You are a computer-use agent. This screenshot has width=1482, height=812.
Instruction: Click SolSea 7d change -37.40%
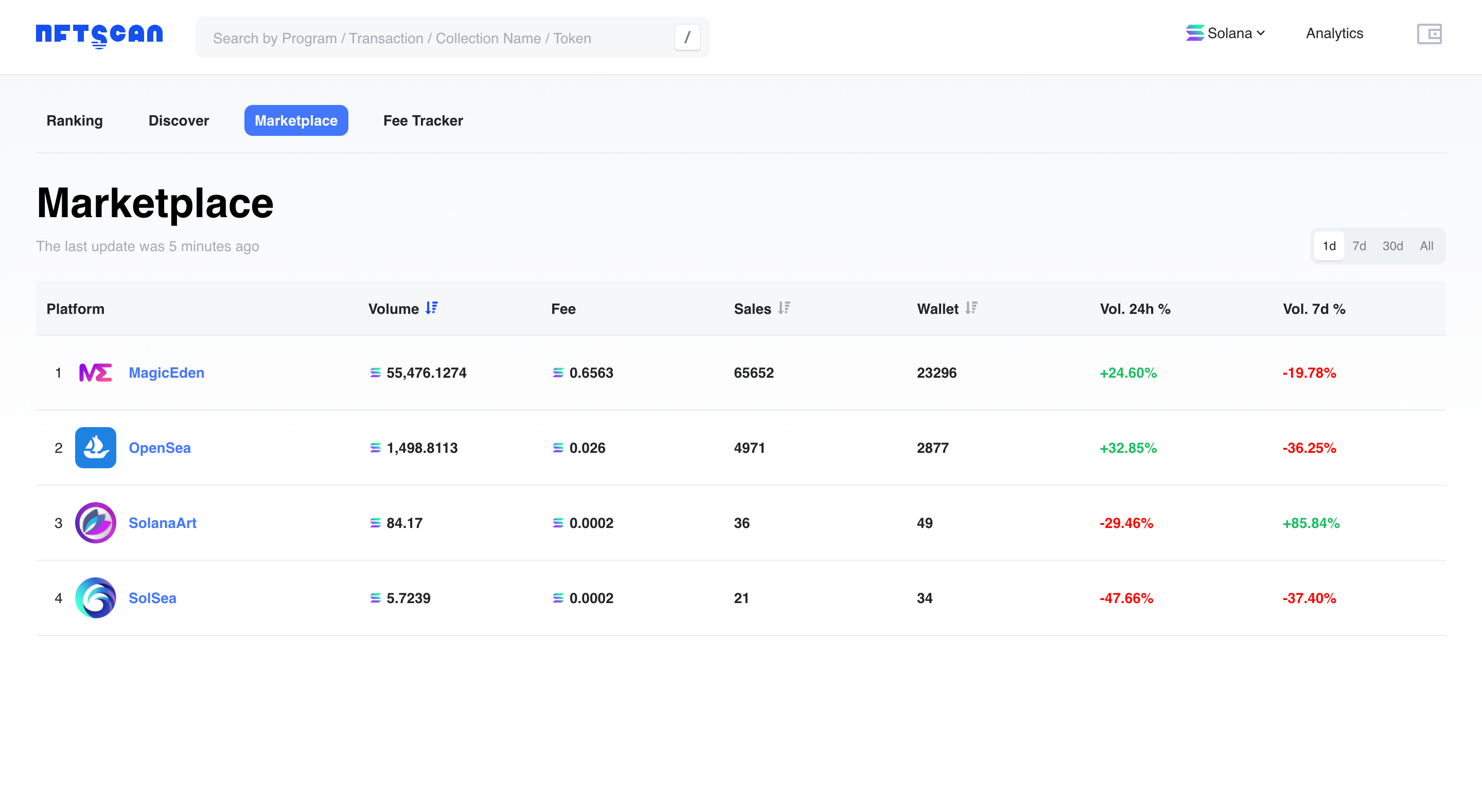point(1310,598)
